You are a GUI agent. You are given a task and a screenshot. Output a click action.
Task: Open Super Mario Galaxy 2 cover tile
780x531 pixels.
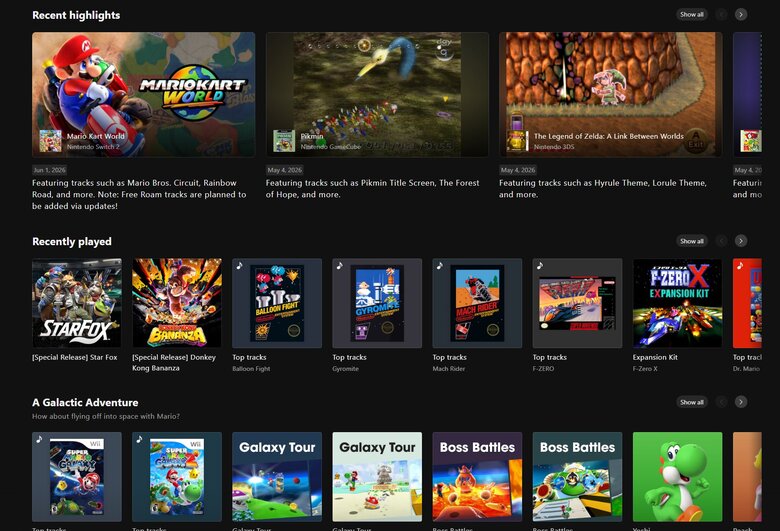[177, 477]
